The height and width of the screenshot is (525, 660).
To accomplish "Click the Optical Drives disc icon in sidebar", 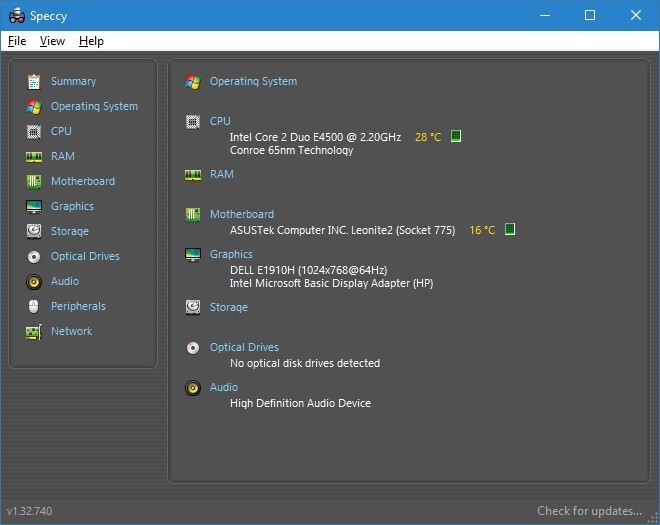I will click(34, 256).
